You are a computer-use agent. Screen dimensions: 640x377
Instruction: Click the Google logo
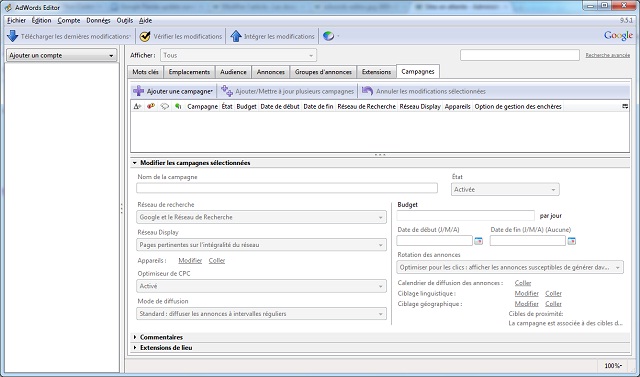pos(618,36)
